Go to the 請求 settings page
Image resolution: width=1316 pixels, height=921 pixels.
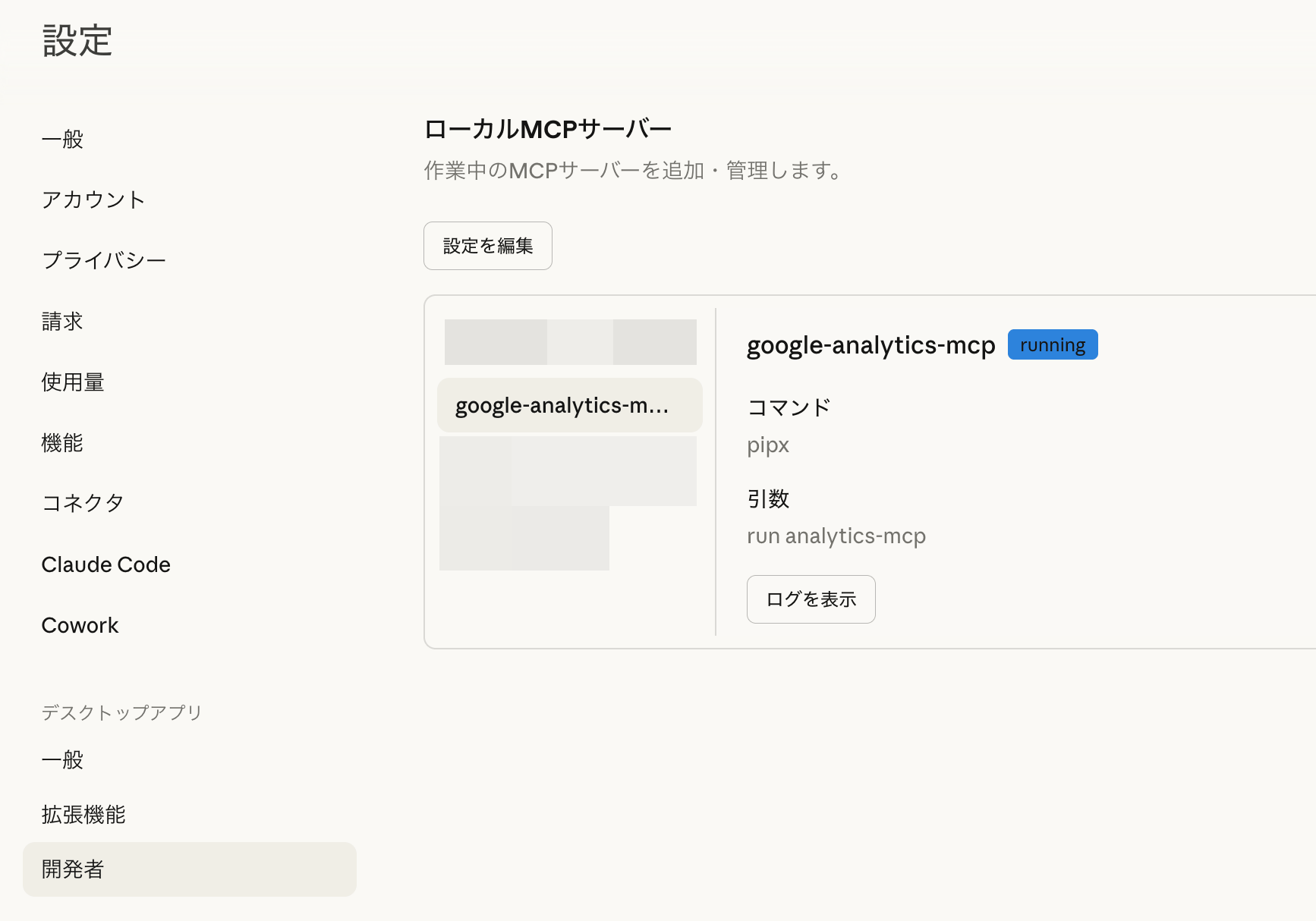point(61,321)
